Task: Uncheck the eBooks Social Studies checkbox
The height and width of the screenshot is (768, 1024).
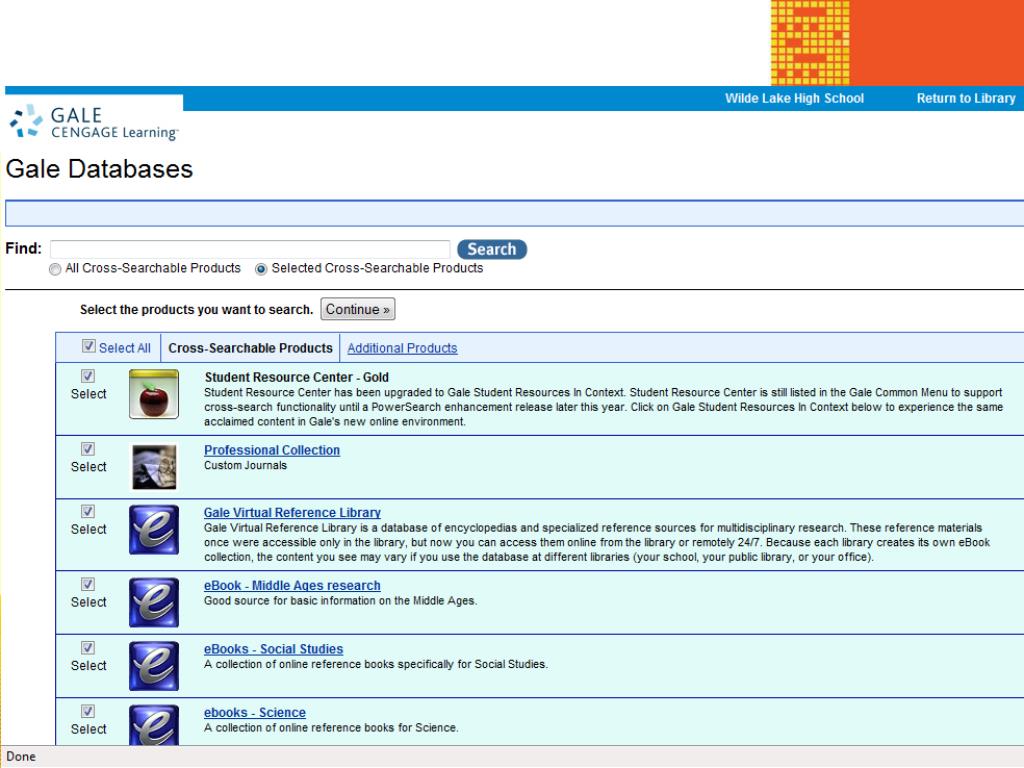Action: 88,648
